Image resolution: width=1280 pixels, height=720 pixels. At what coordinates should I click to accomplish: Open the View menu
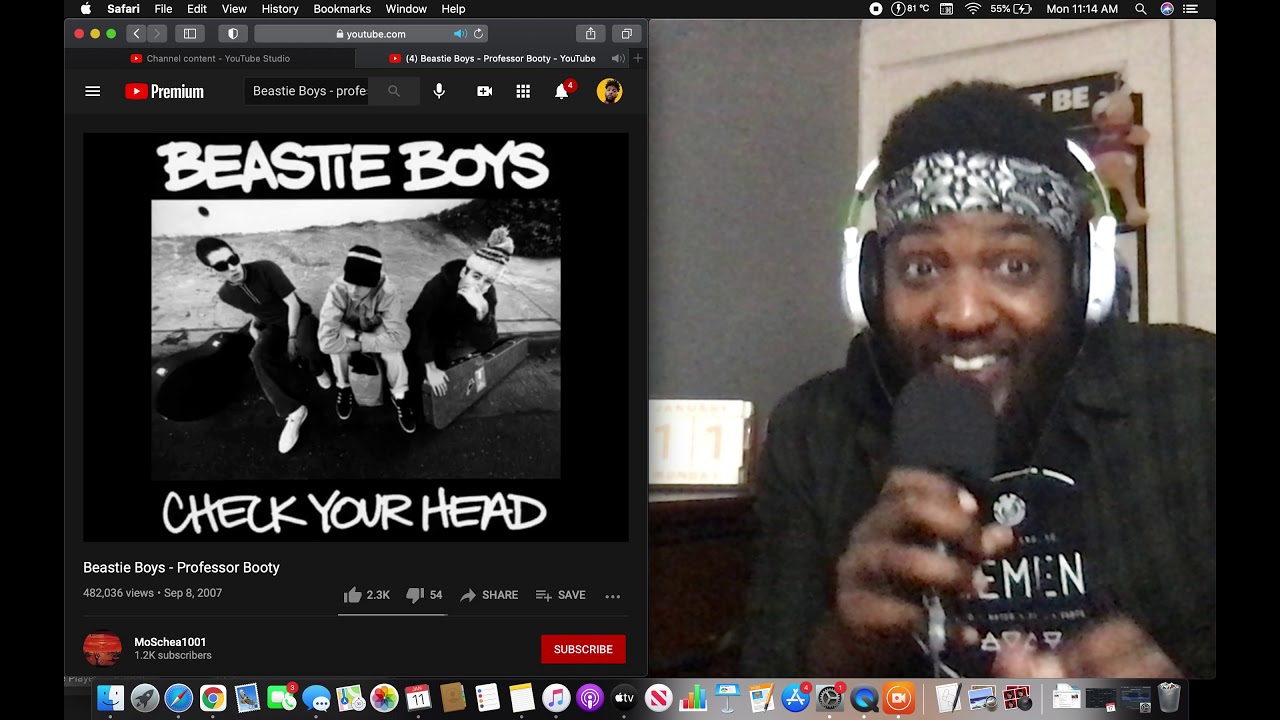(234, 9)
